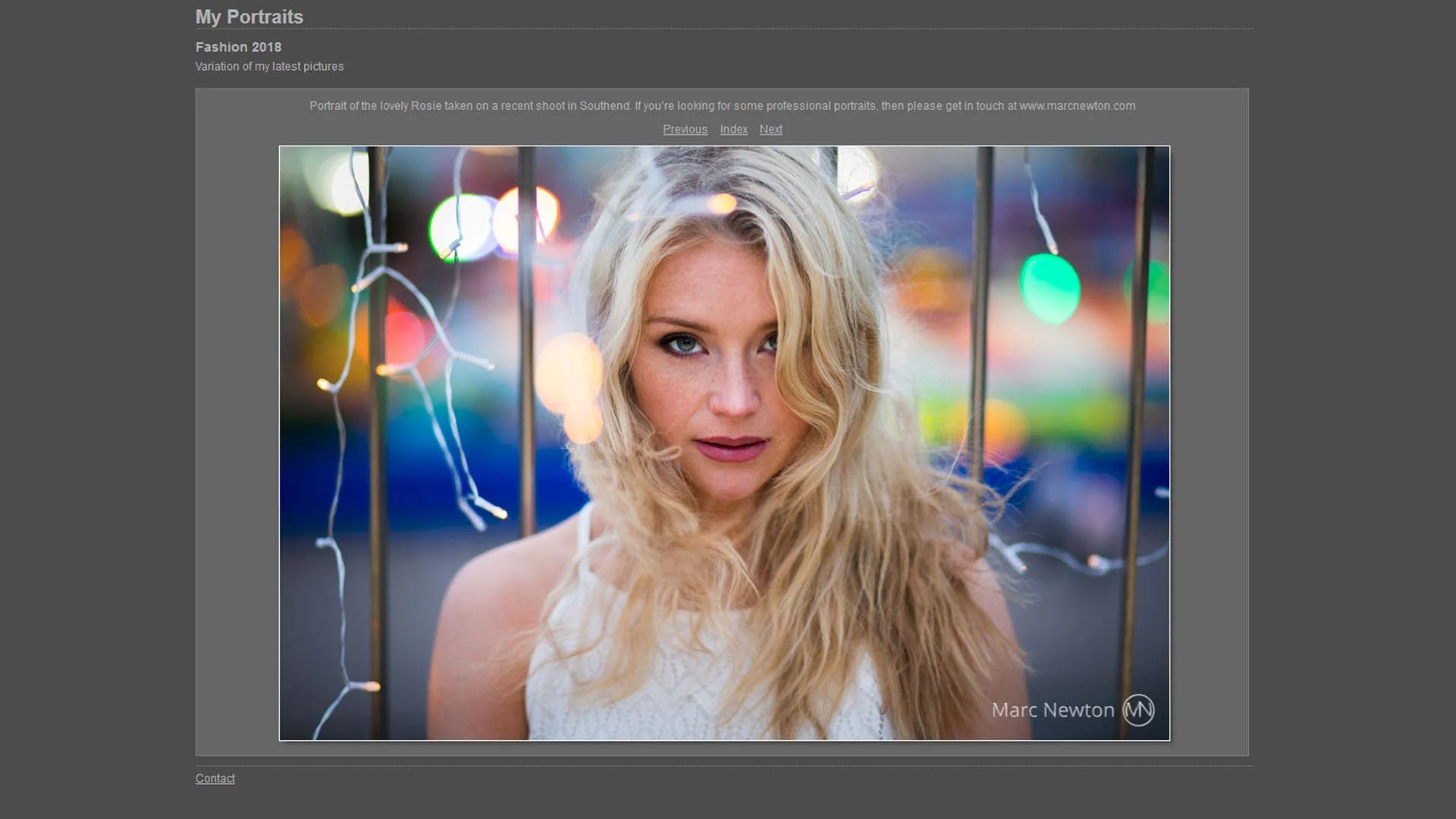Click the www.marcnewton.com address in caption
This screenshot has height=819, width=1456.
tap(1077, 106)
